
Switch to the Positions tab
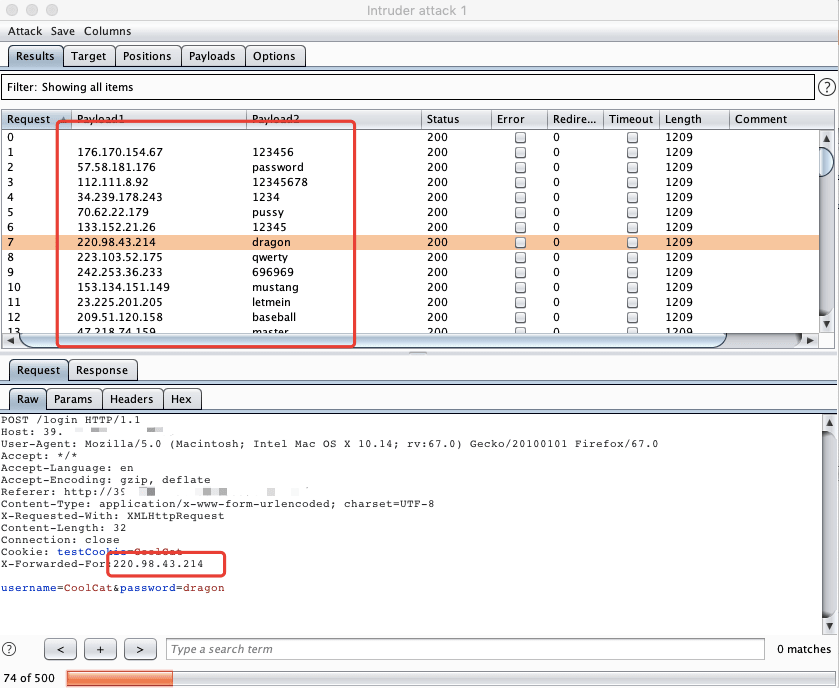[x=147, y=56]
